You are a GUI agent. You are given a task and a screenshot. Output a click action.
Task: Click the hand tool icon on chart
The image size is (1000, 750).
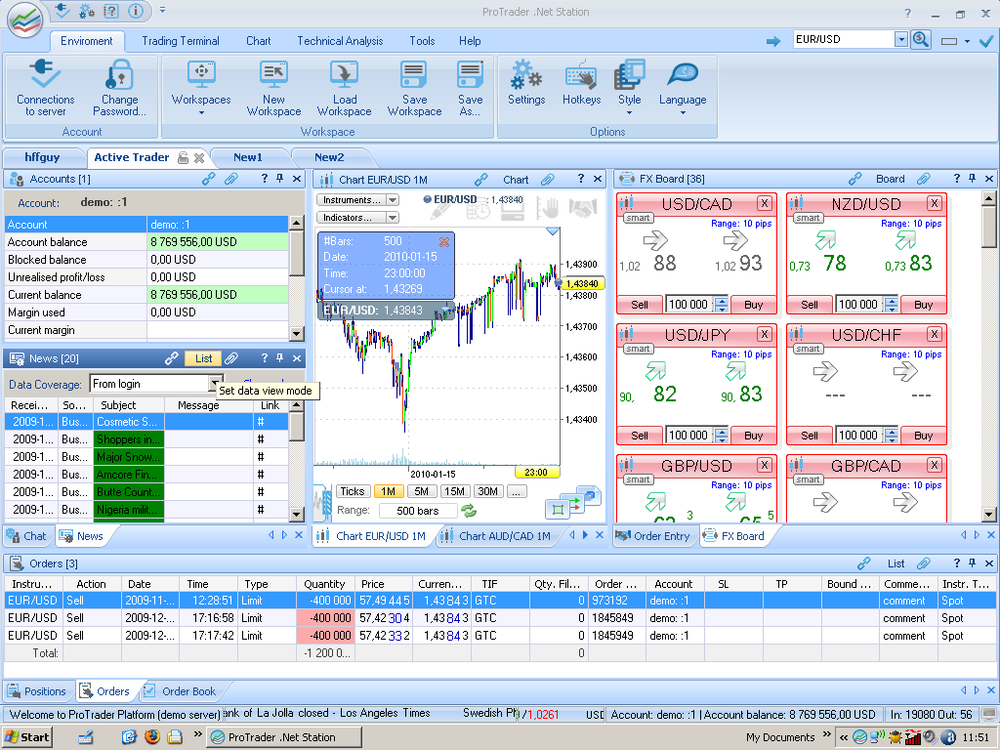pyautogui.click(x=547, y=208)
